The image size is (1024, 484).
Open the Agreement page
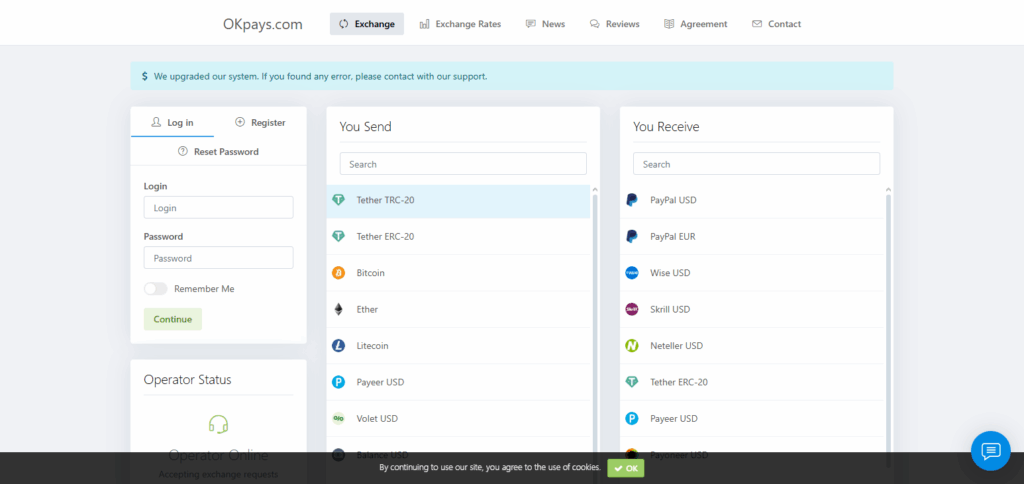[696, 24]
